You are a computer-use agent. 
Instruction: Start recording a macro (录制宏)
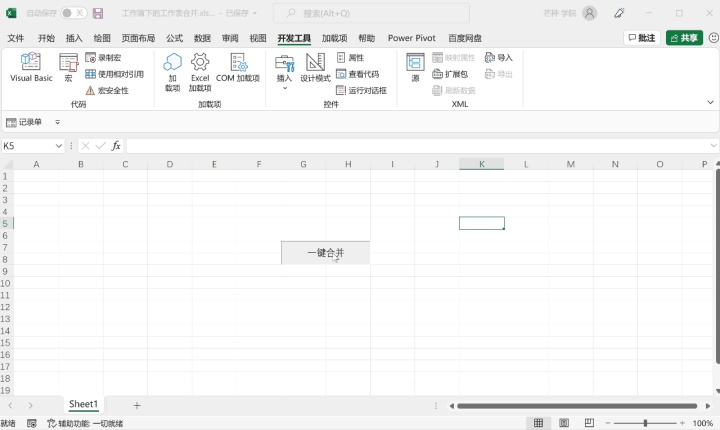pos(103,57)
